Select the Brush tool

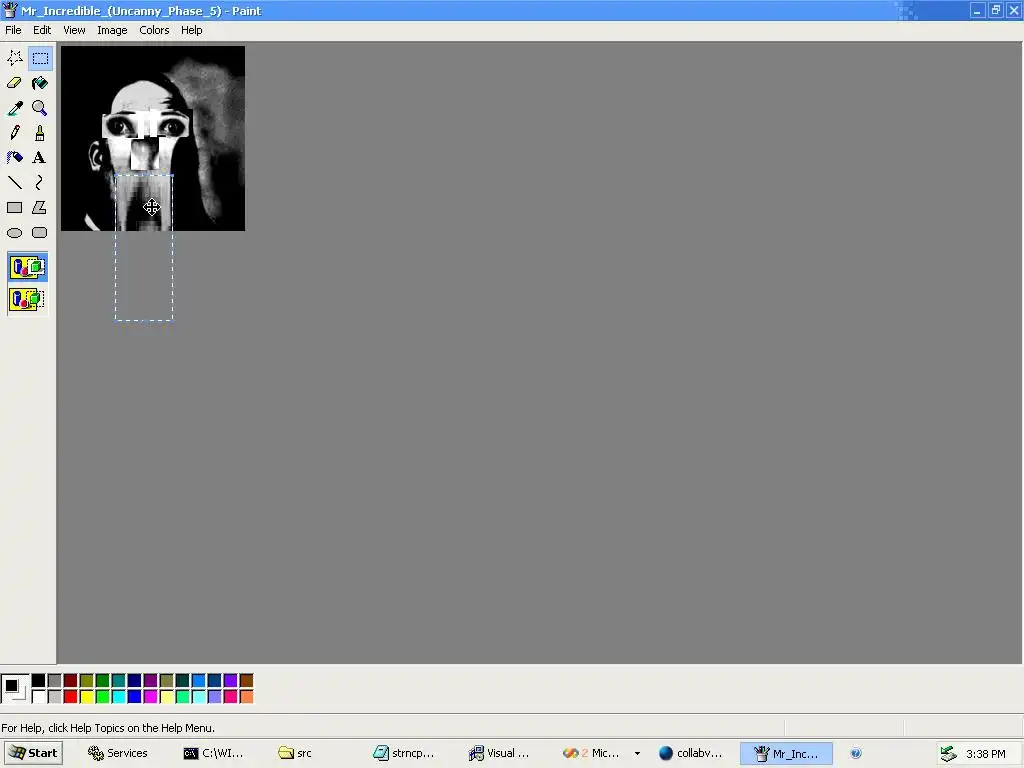pyautogui.click(x=40, y=133)
